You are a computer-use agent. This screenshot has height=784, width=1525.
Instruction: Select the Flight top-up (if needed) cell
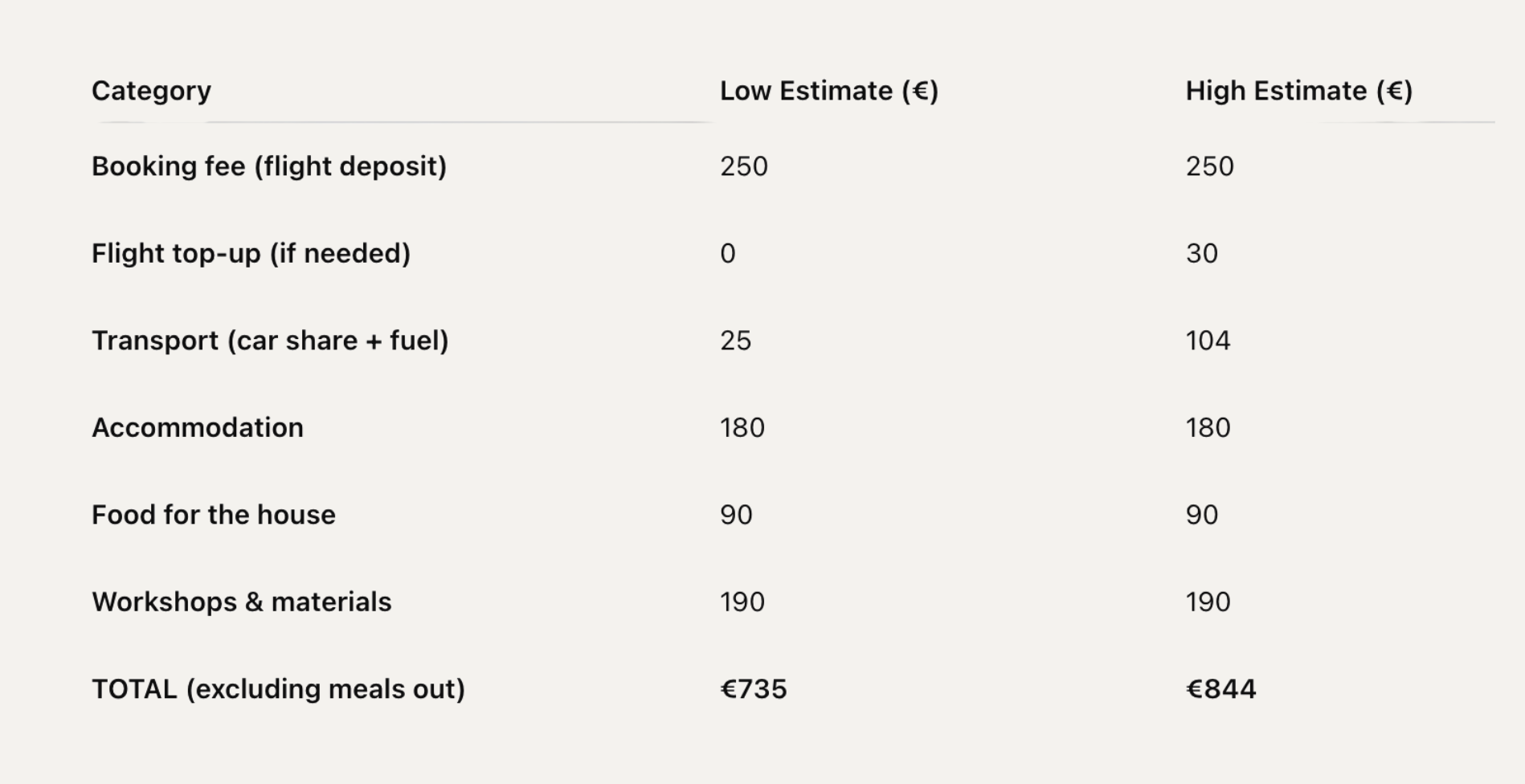(251, 253)
